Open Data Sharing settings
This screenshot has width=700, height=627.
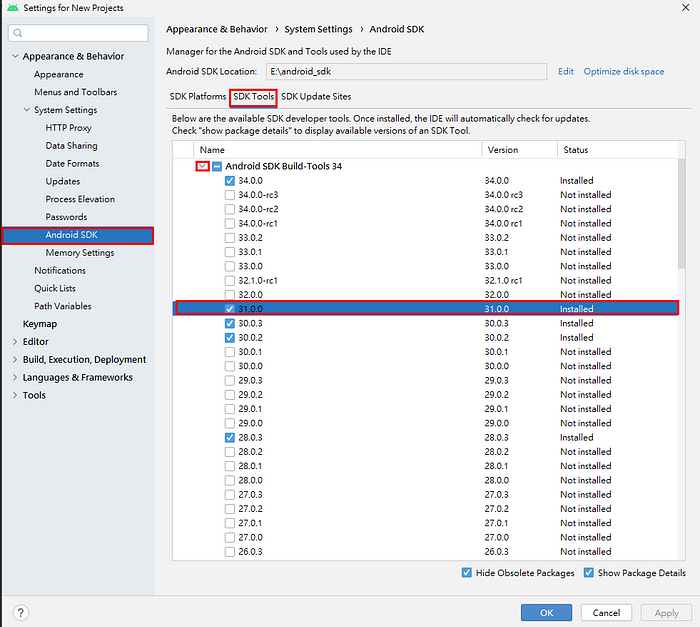coord(71,146)
